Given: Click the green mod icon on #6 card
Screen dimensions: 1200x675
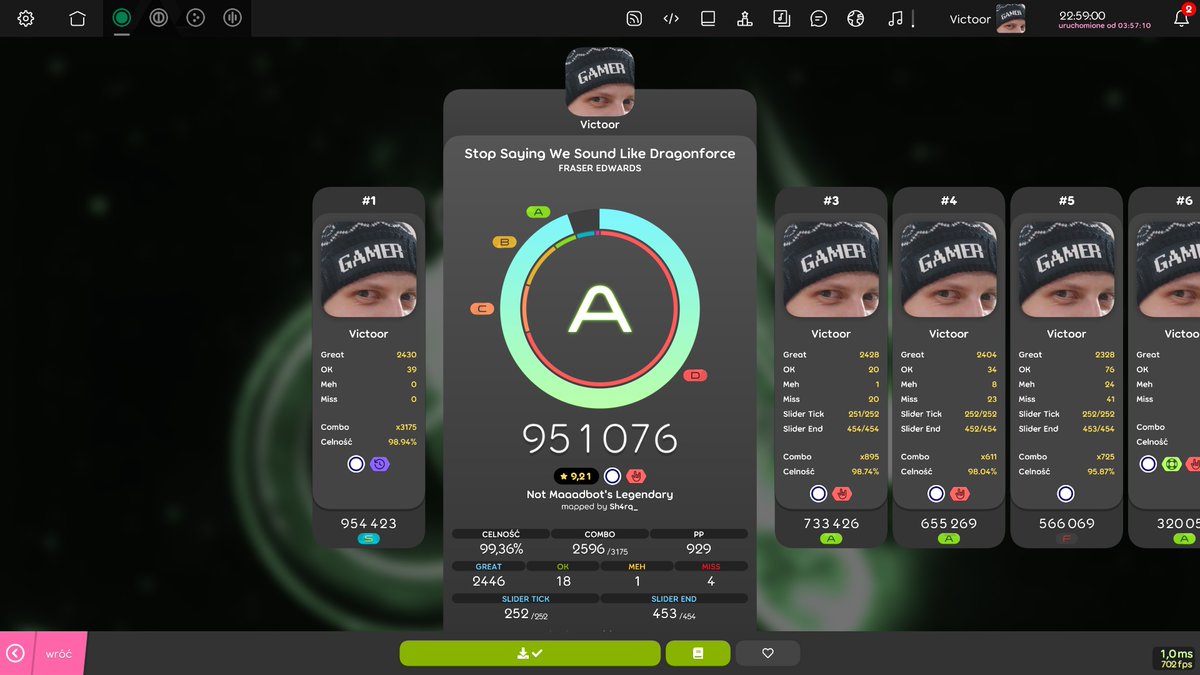Looking at the screenshot, I should click(1171, 464).
